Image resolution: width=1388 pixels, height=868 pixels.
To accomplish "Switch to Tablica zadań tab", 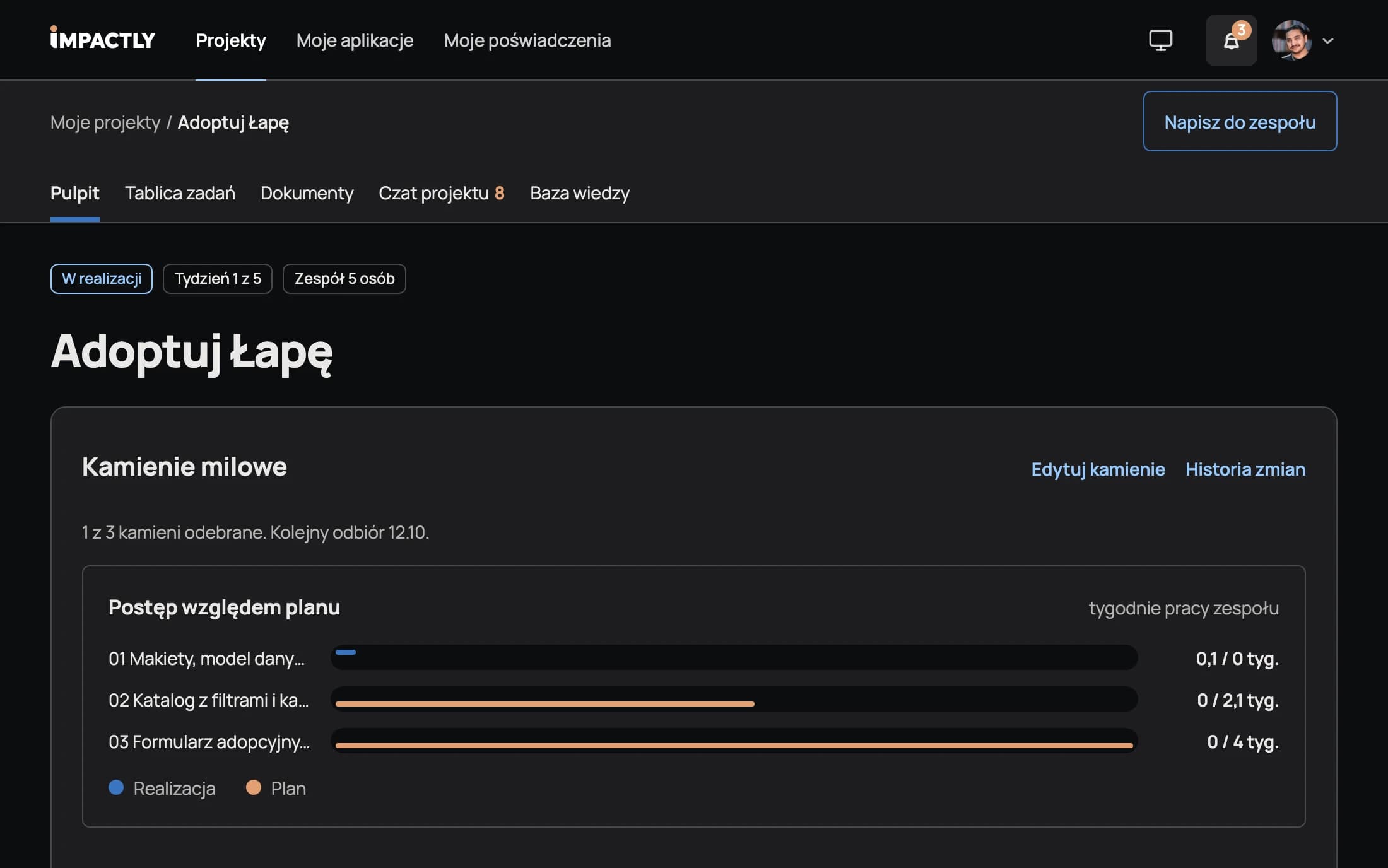I will [x=180, y=193].
